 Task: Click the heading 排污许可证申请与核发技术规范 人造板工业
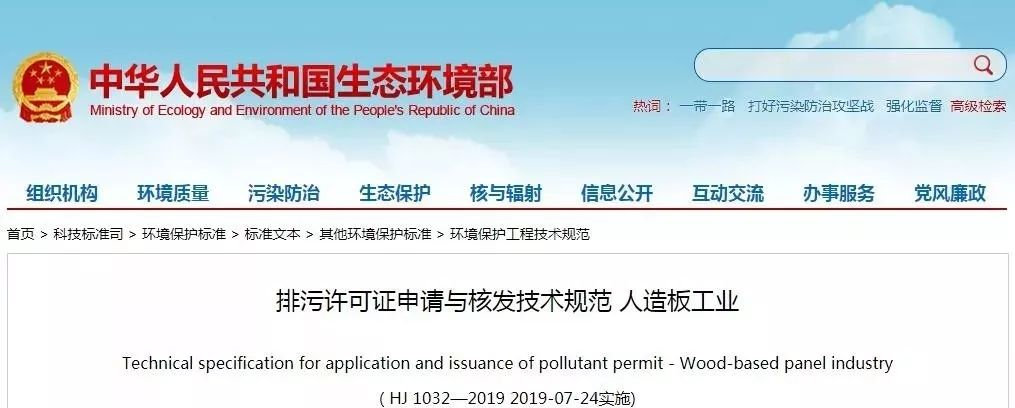click(508, 302)
